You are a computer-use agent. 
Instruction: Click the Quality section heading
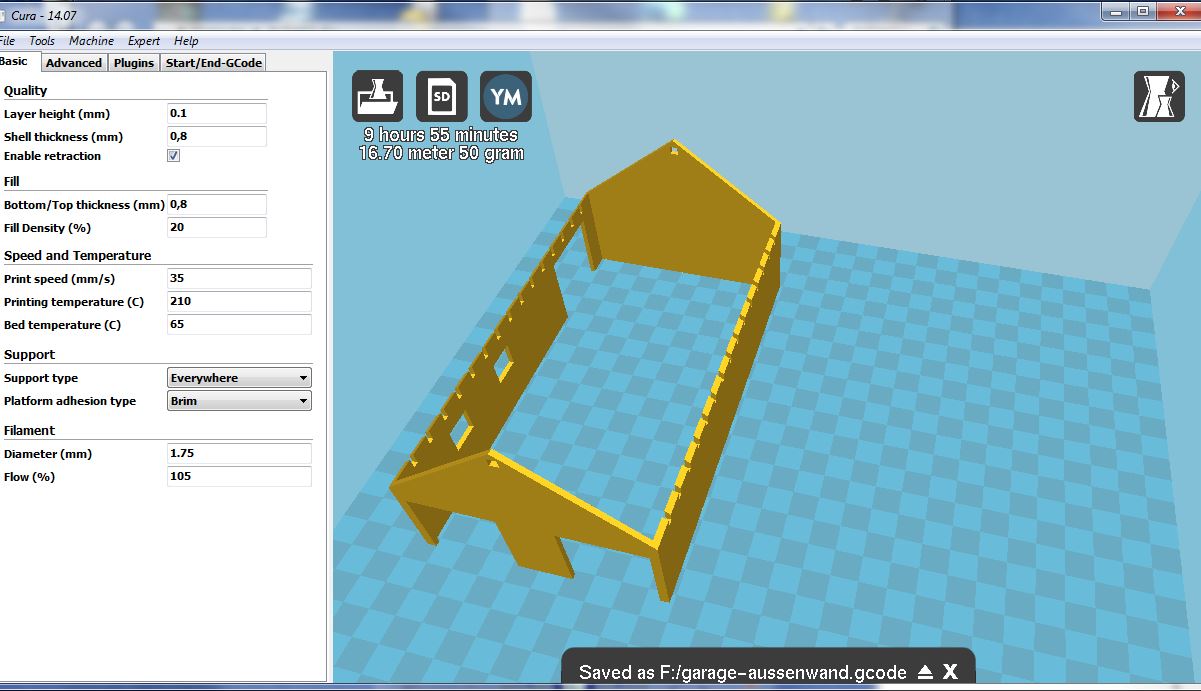click(x=26, y=90)
